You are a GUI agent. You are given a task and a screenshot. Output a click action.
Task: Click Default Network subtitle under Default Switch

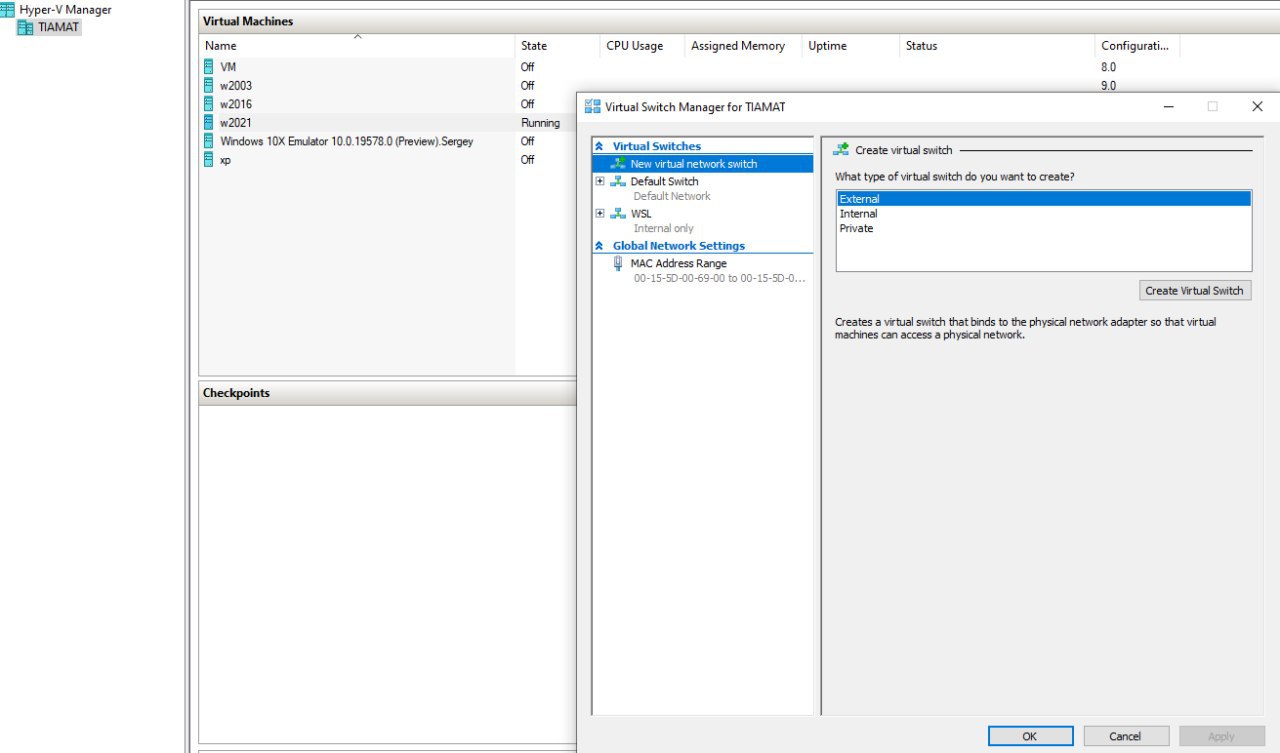(x=672, y=196)
